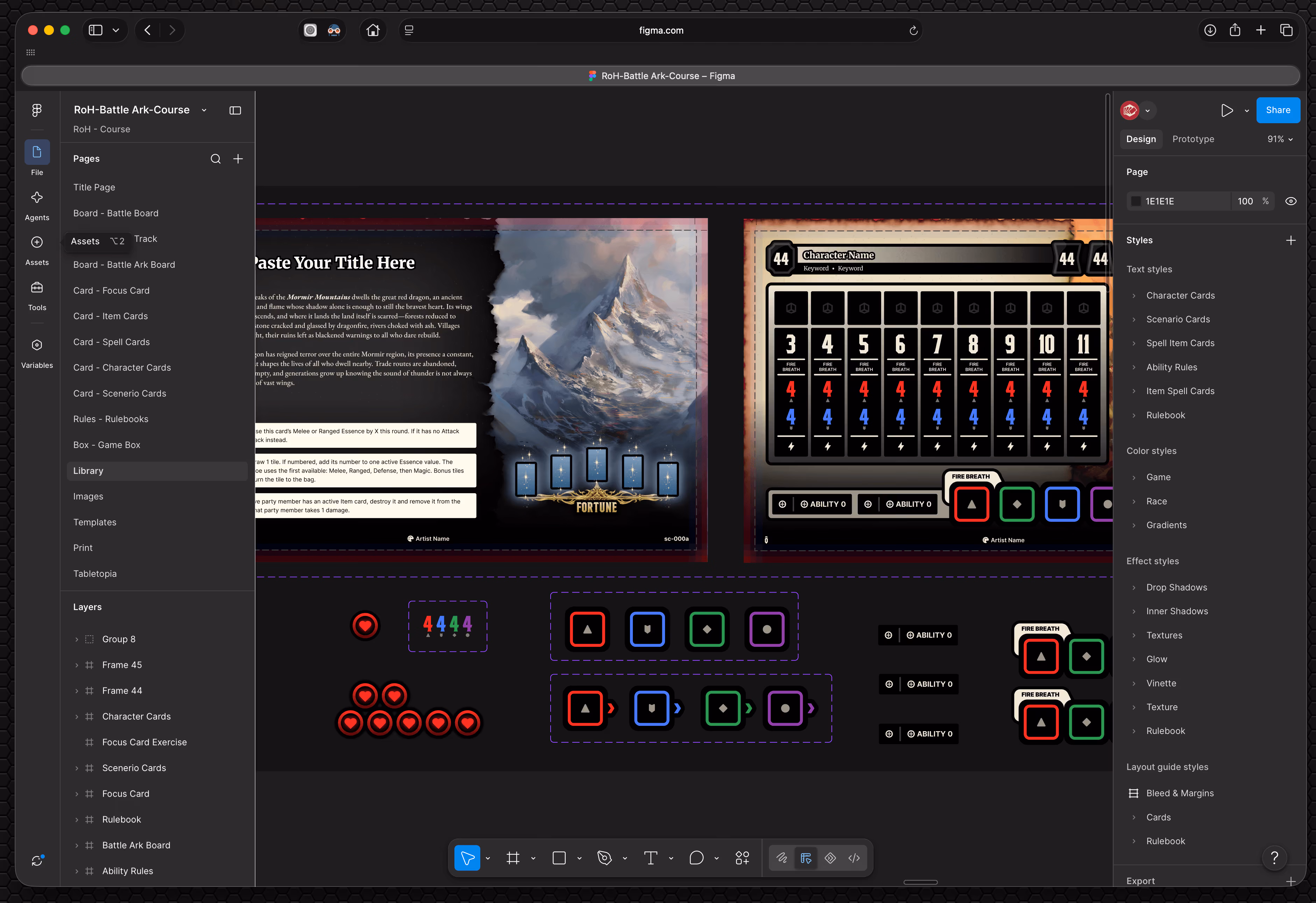Add a new page with plus icon
The width and height of the screenshot is (1316, 903).
pos(238,159)
